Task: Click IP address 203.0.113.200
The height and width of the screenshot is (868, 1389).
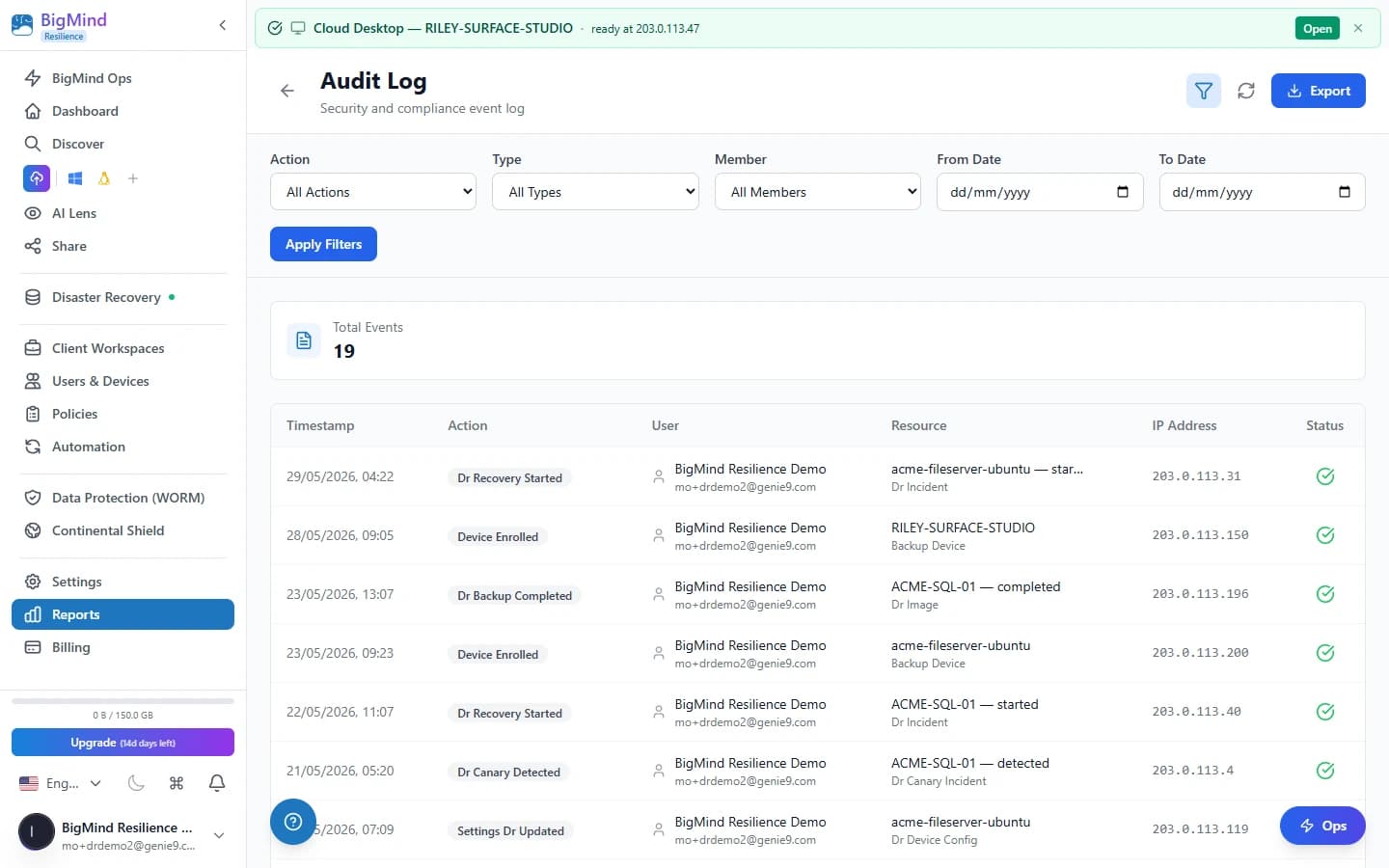Action: 1200,653
